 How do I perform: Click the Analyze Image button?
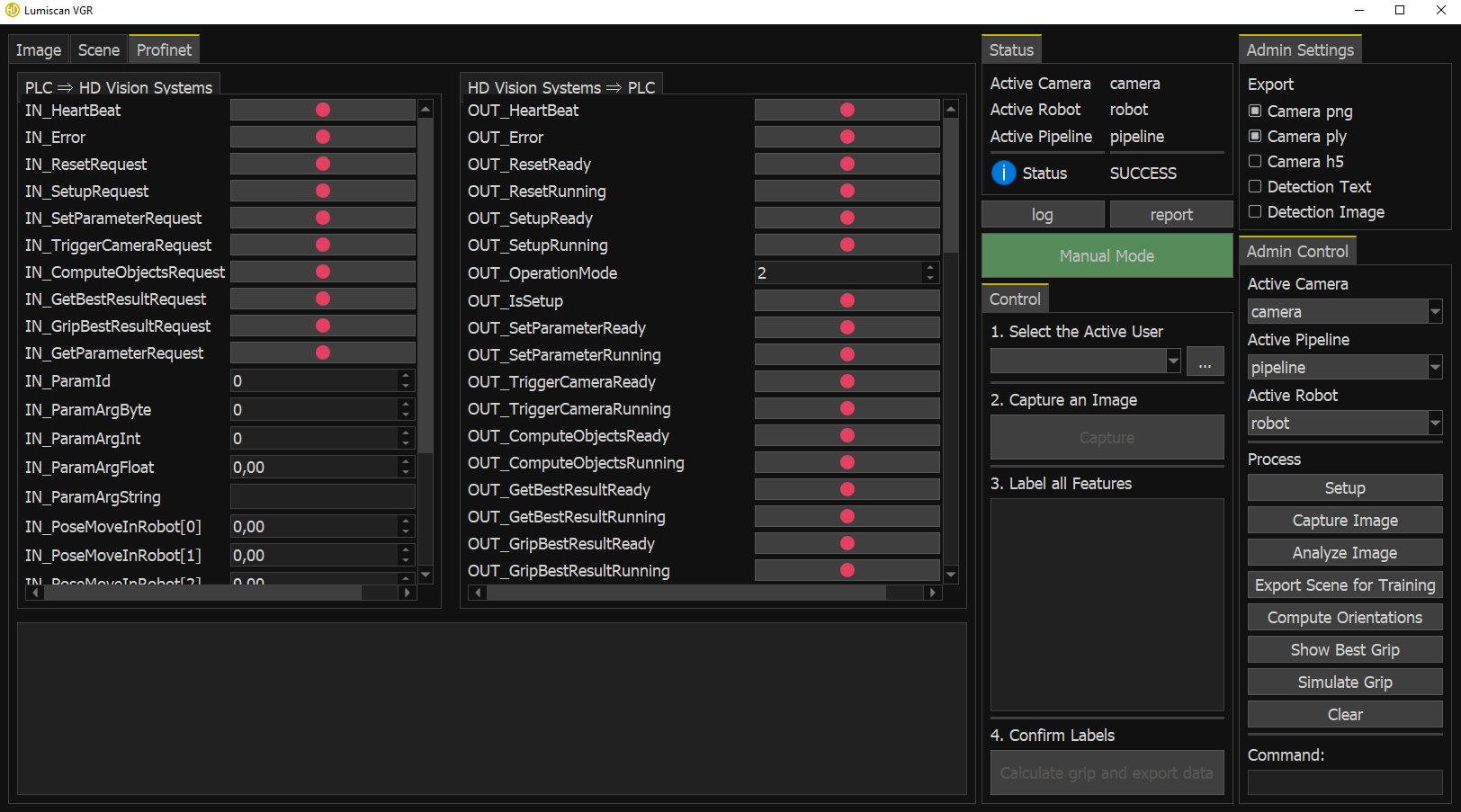point(1345,552)
